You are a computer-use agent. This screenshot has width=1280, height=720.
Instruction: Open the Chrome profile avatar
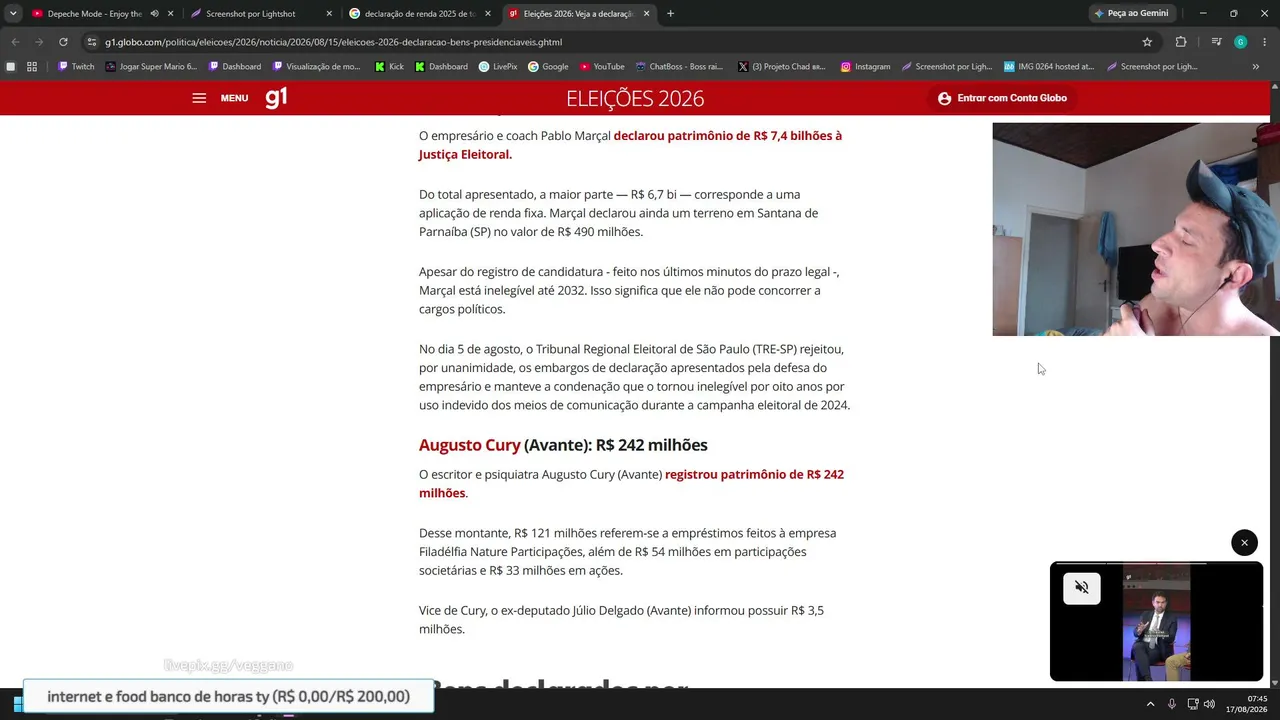tap(1240, 42)
